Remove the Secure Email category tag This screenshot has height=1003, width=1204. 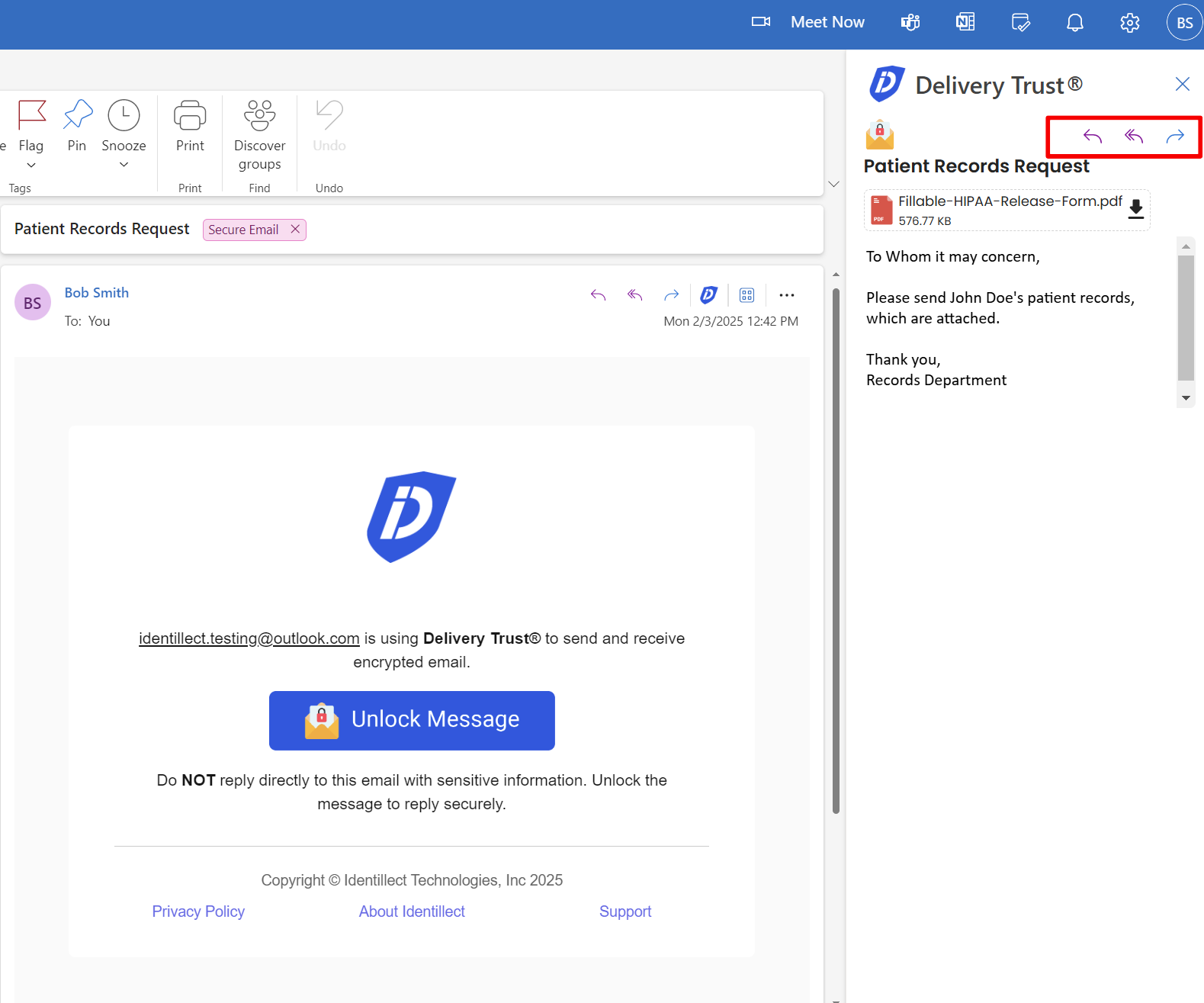click(295, 229)
